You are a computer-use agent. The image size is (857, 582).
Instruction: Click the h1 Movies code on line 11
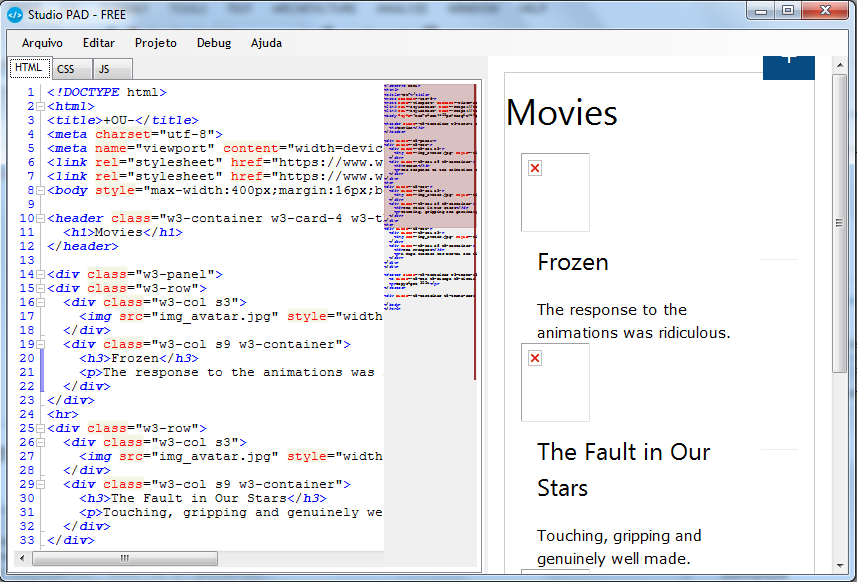123,232
